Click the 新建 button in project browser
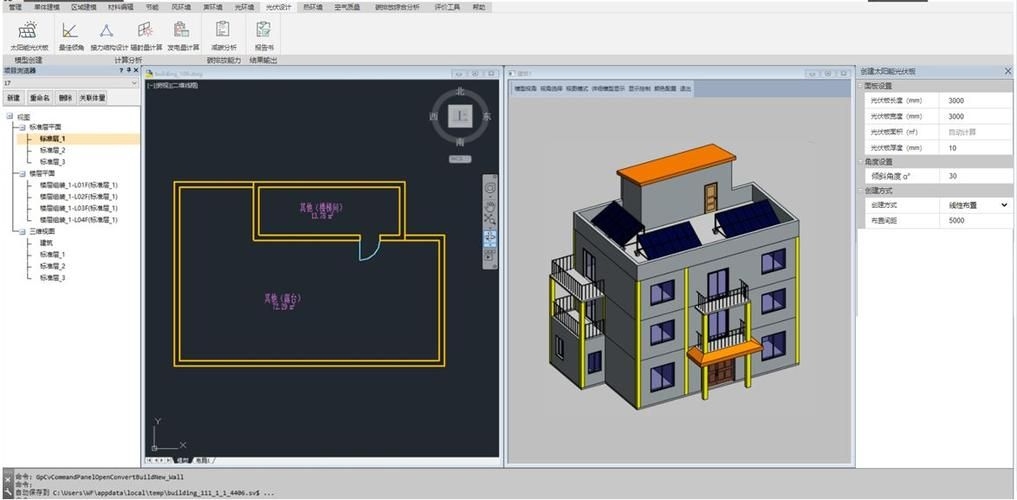This screenshot has height=500, width=1017. [x=13, y=98]
